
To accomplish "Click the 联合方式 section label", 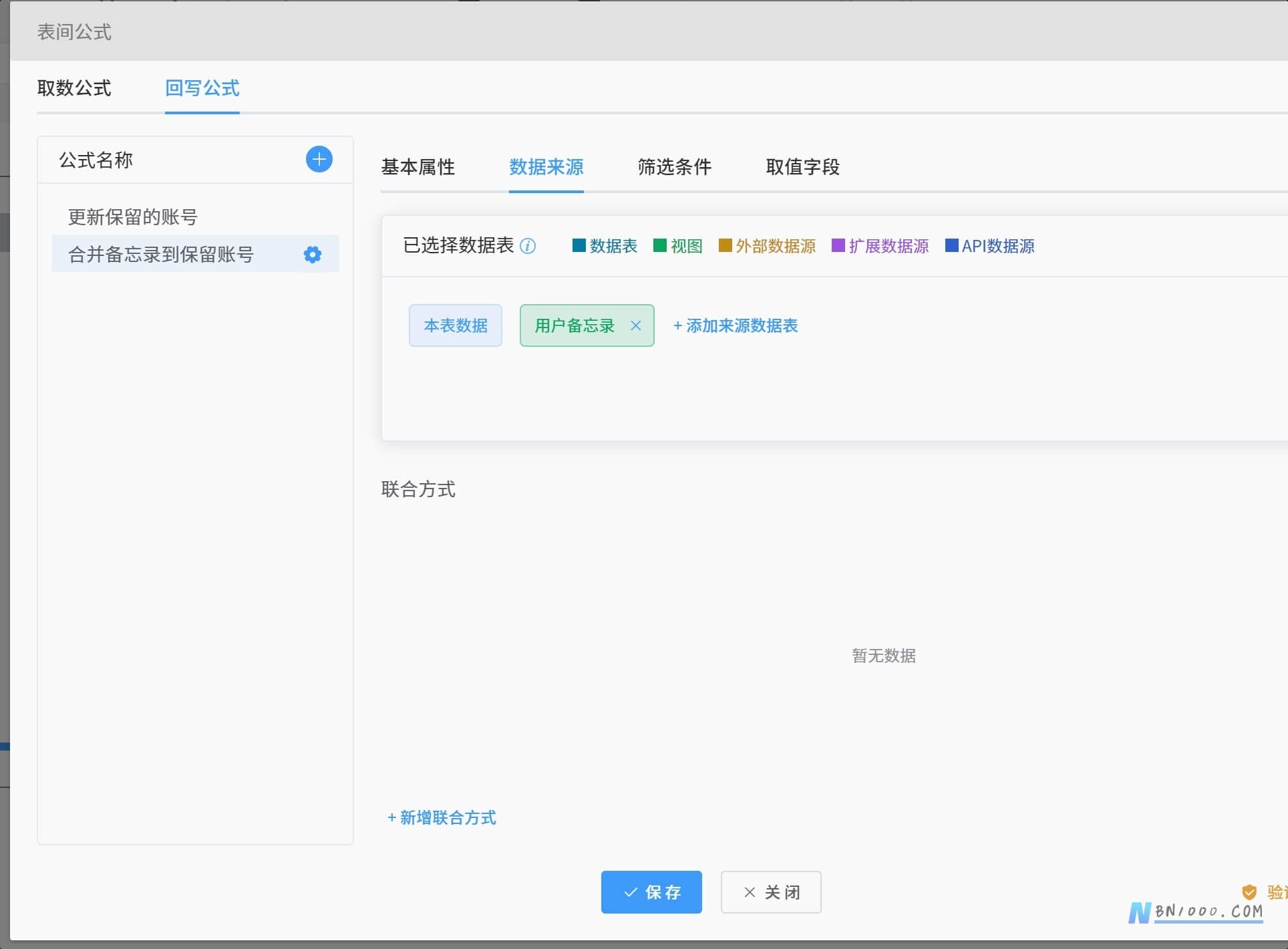I will pyautogui.click(x=418, y=489).
